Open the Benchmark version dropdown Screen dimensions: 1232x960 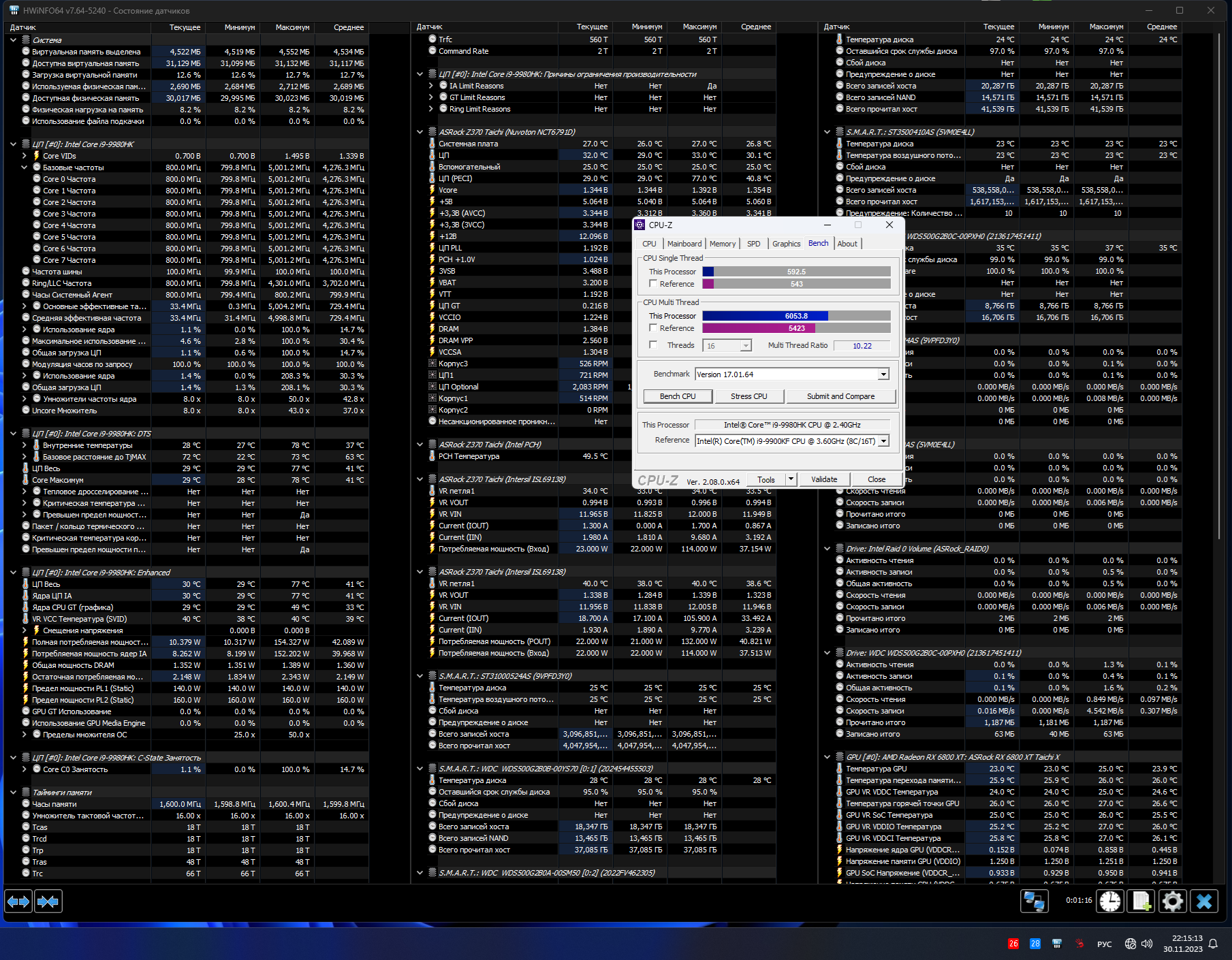883,374
